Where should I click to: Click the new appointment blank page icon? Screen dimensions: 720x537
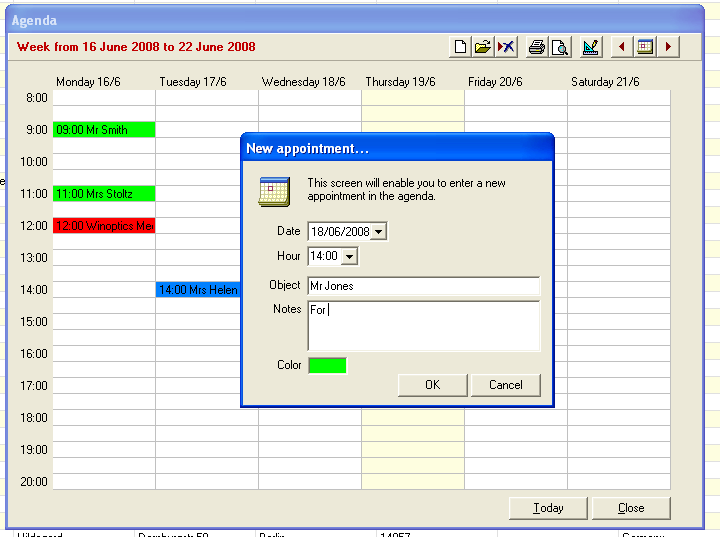pos(461,47)
